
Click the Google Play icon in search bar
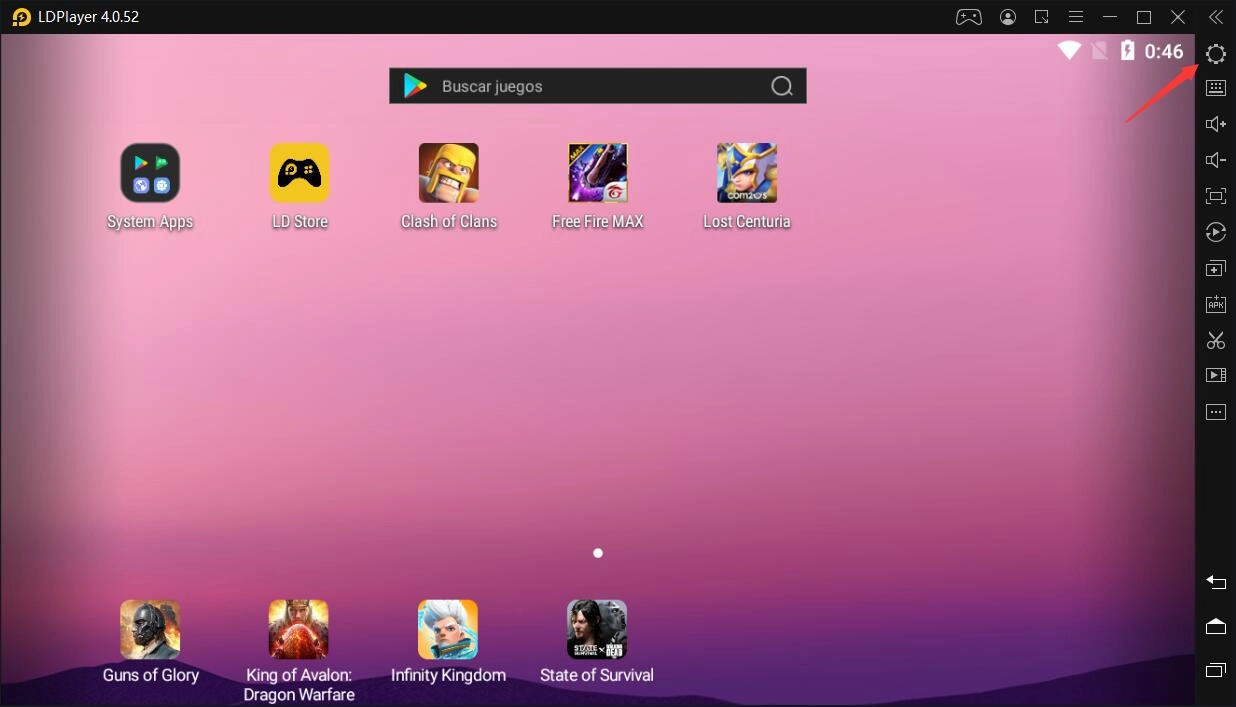point(415,86)
